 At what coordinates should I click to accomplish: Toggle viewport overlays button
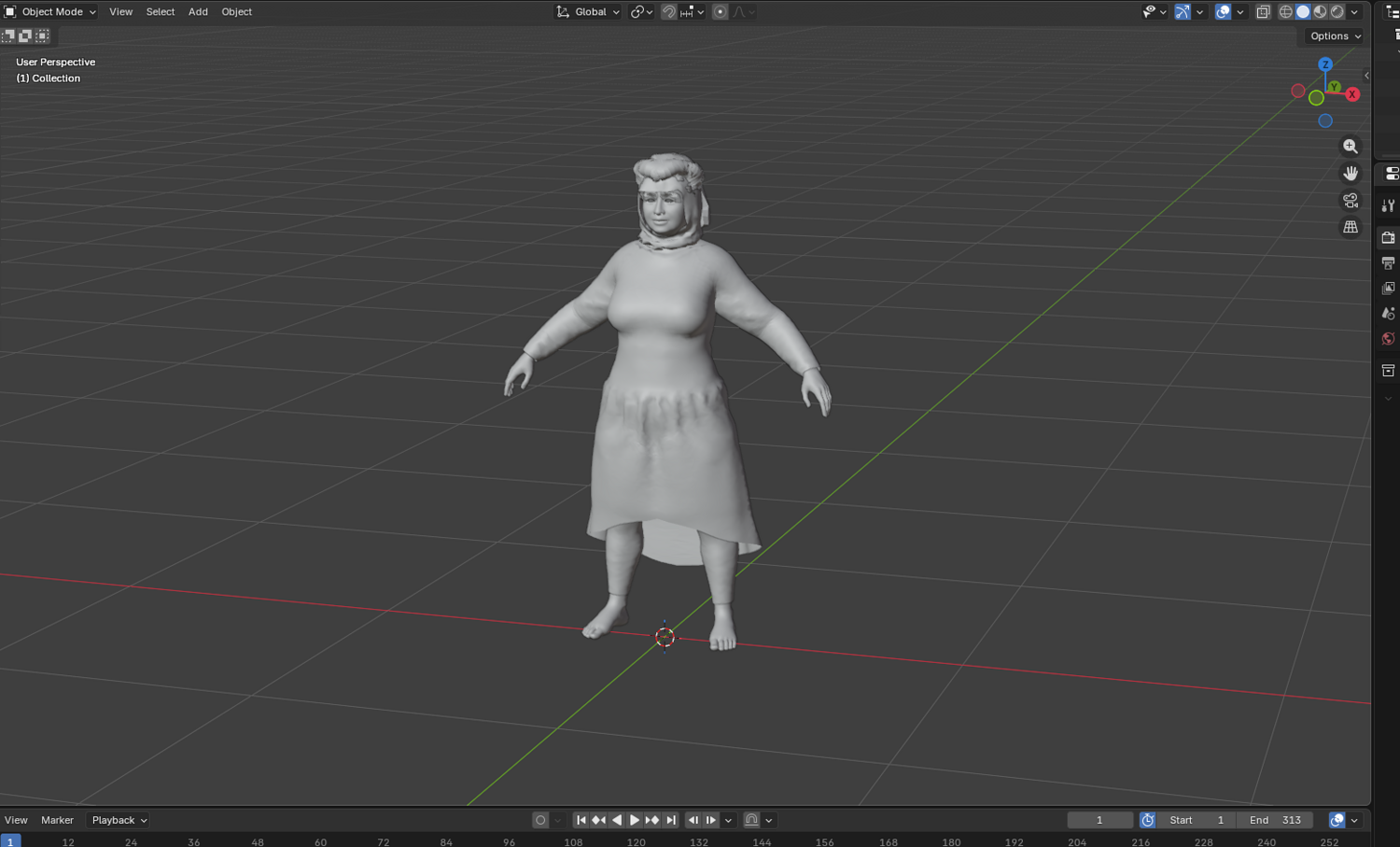[1223, 12]
